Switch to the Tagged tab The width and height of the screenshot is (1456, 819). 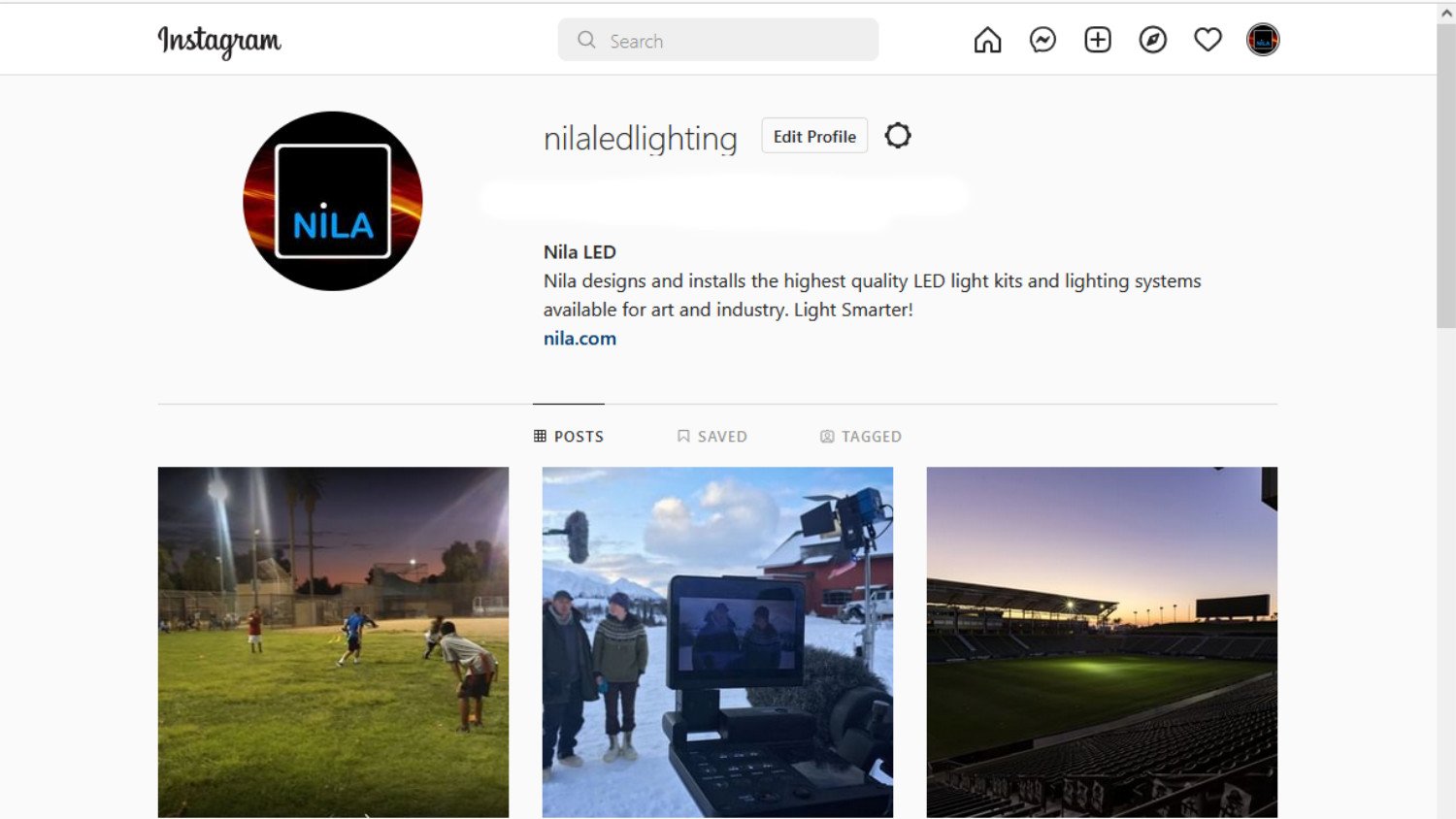tap(861, 437)
